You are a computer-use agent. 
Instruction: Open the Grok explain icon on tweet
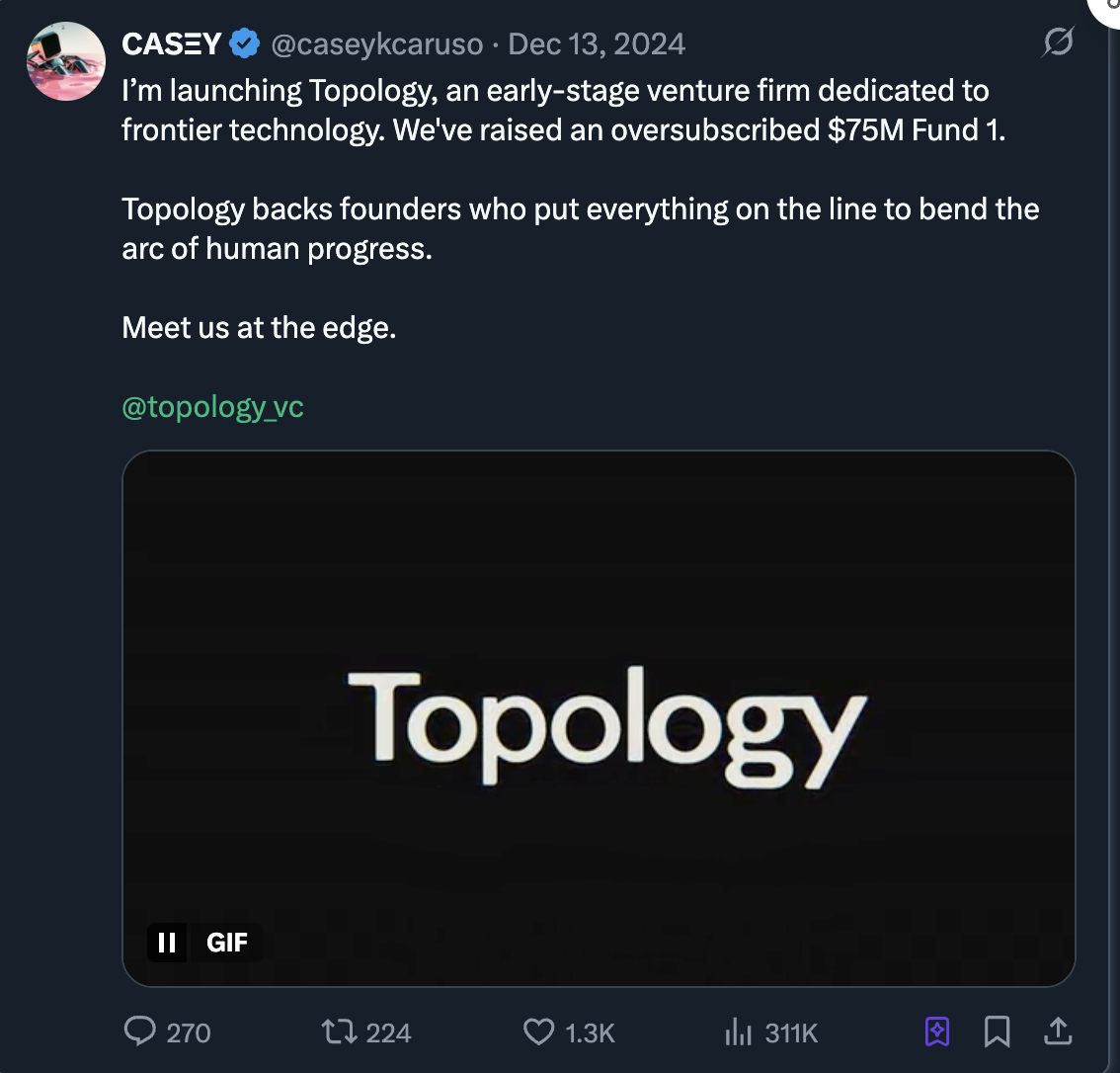[x=1058, y=43]
